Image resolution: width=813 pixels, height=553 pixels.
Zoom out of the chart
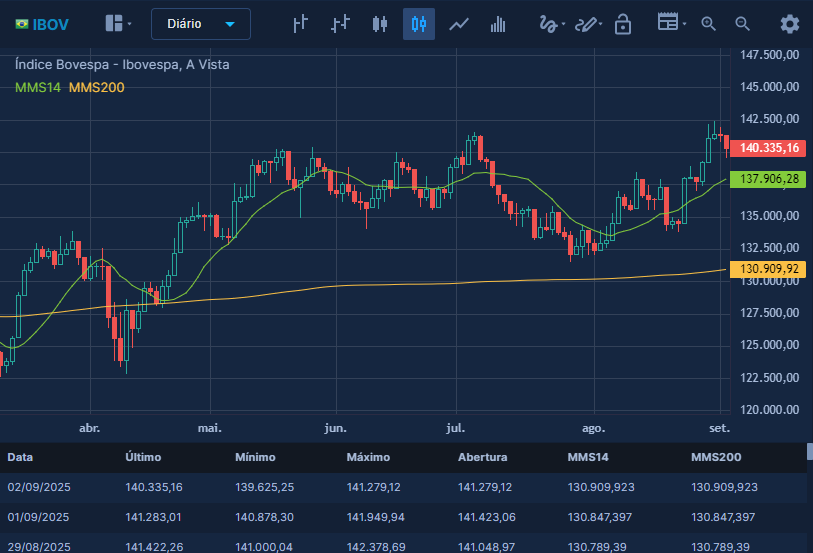(742, 24)
